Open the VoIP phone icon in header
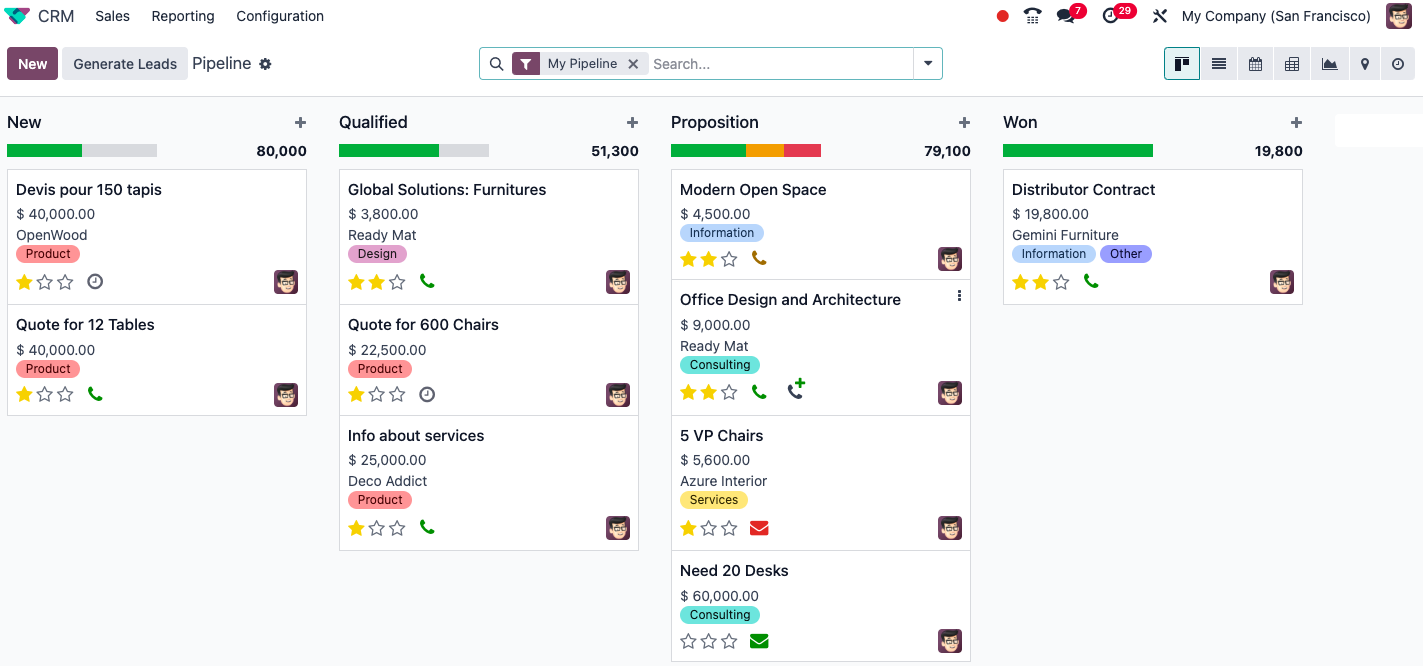 (1033, 16)
